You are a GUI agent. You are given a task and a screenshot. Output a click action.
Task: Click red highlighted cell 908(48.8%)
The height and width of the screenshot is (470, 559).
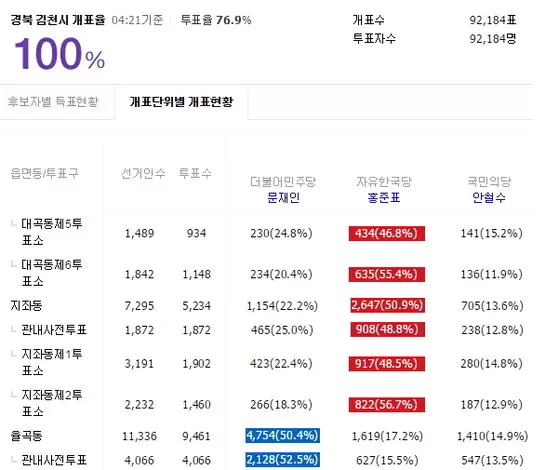[388, 329]
